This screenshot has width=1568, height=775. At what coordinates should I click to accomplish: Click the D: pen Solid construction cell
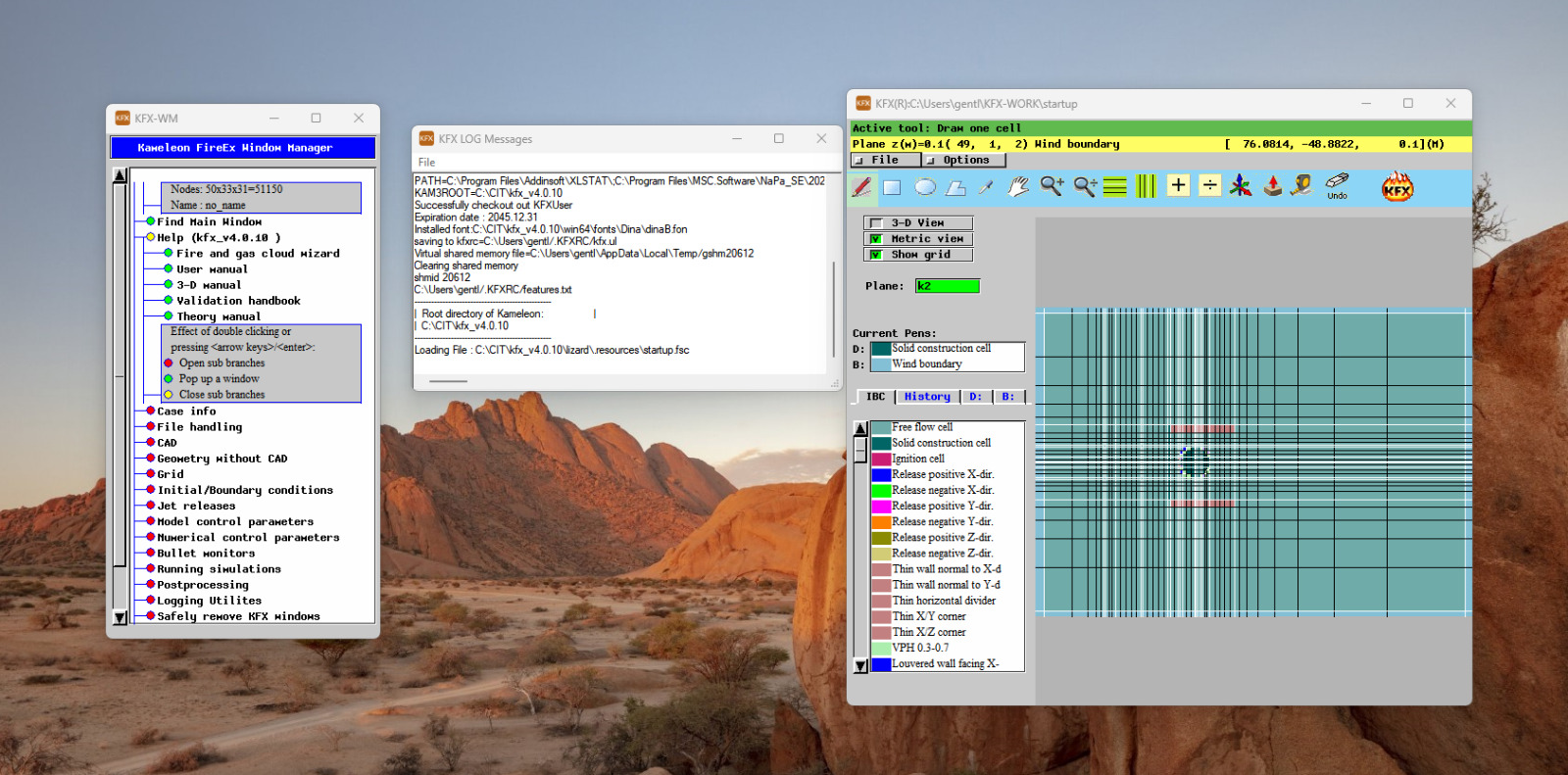pyautogui.click(x=948, y=349)
